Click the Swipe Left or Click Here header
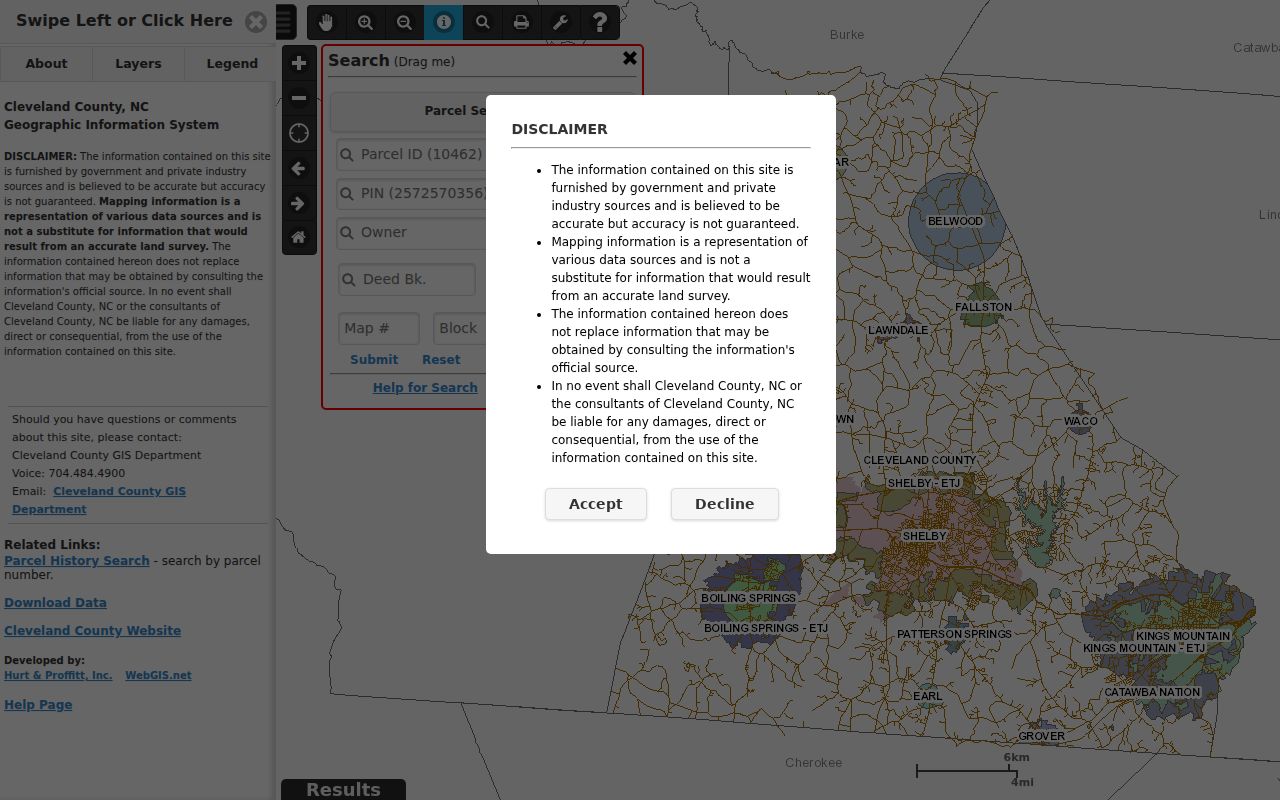Image resolution: width=1280 pixels, height=800 pixels. tap(124, 20)
